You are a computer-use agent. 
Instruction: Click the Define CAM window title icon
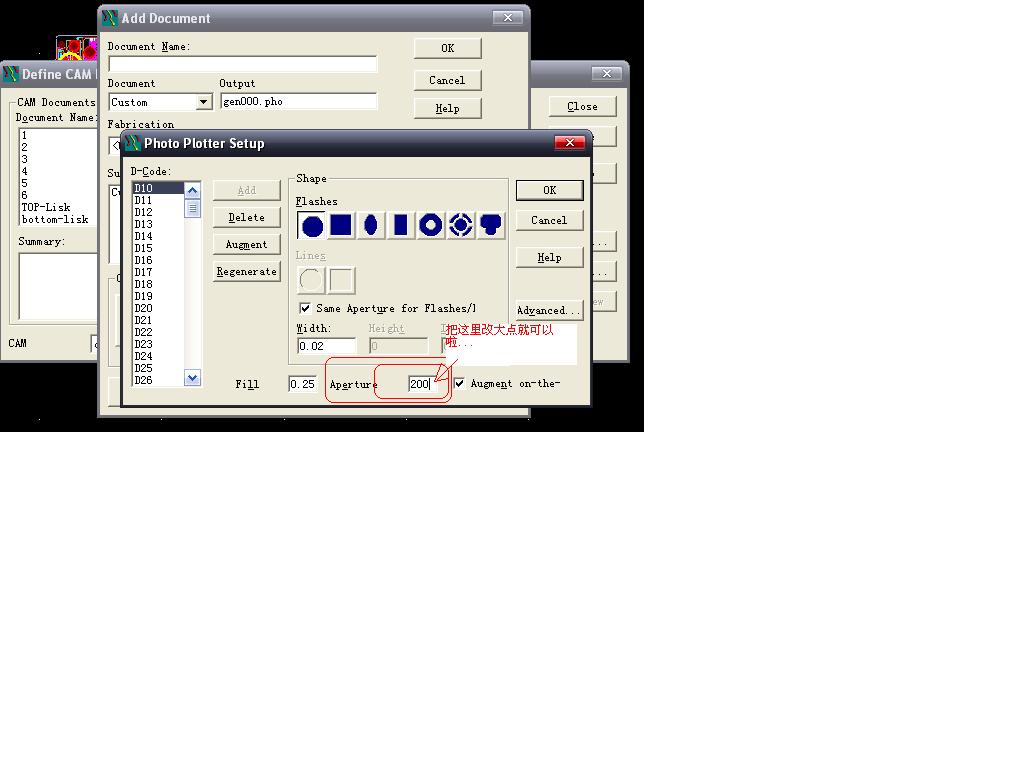coord(10,74)
